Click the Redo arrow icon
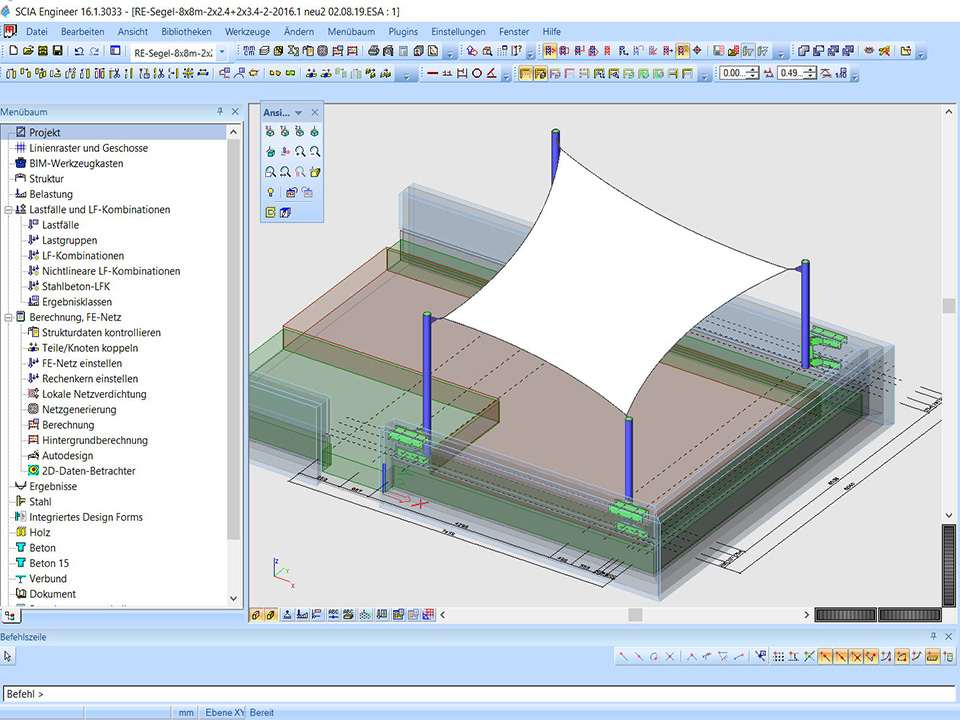This screenshot has height=720, width=960. click(94, 51)
